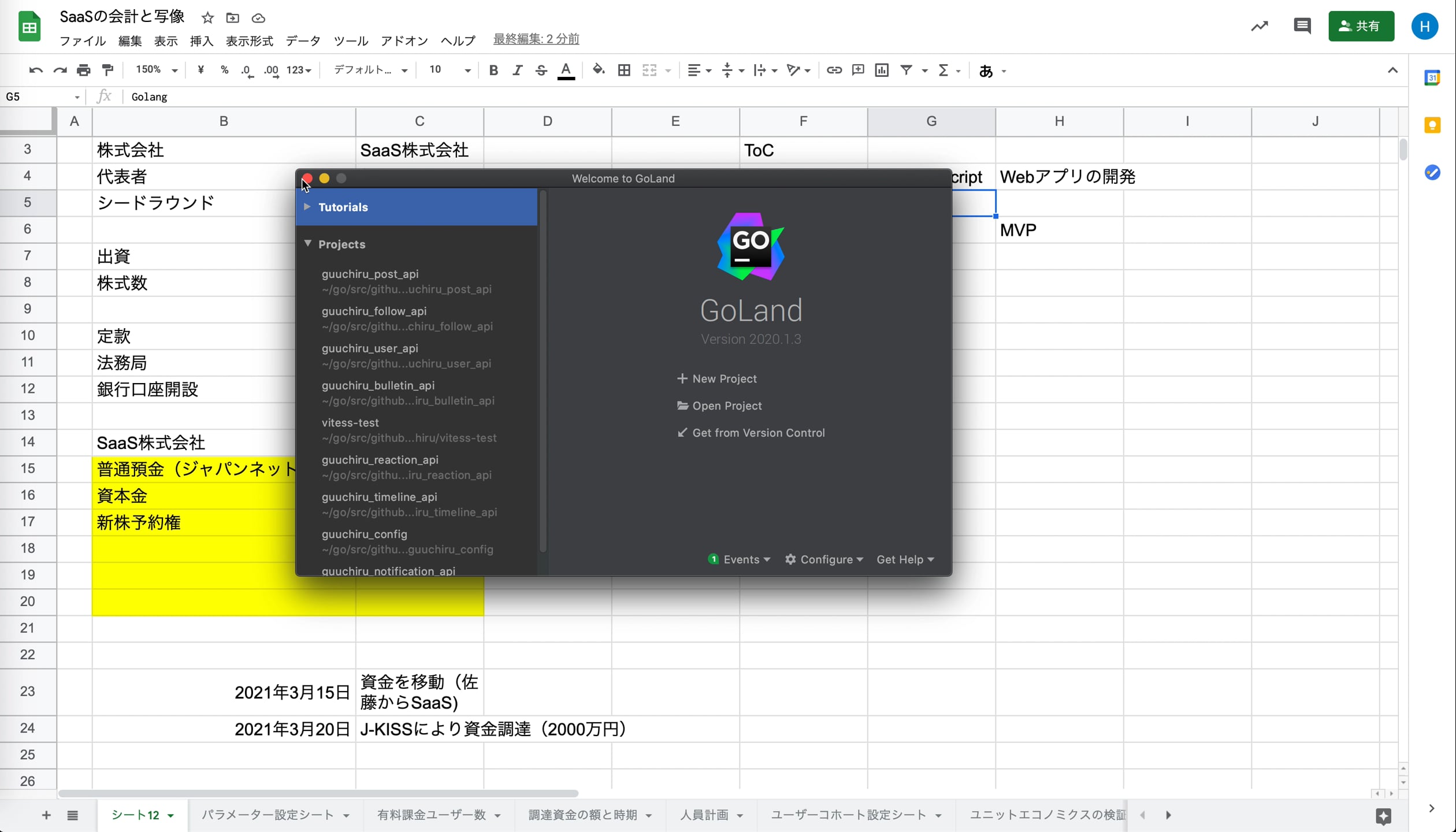The image size is (1456, 832).
Task: Open the データ menu
Action: coord(302,40)
